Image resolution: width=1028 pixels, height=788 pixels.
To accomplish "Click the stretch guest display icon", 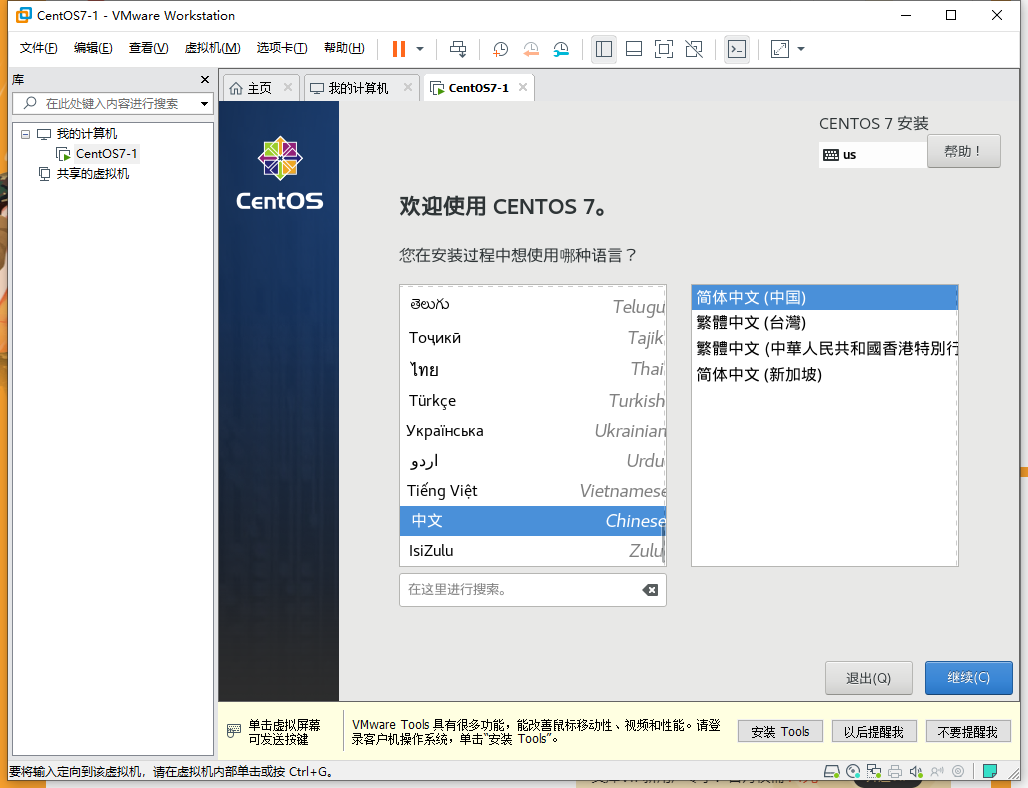I will pyautogui.click(x=780, y=49).
